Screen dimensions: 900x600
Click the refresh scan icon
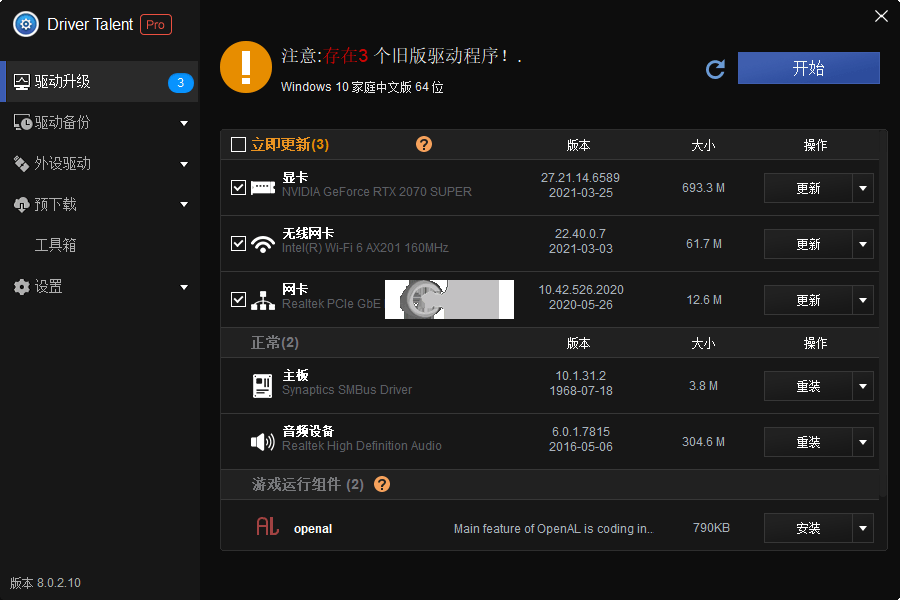(x=715, y=69)
